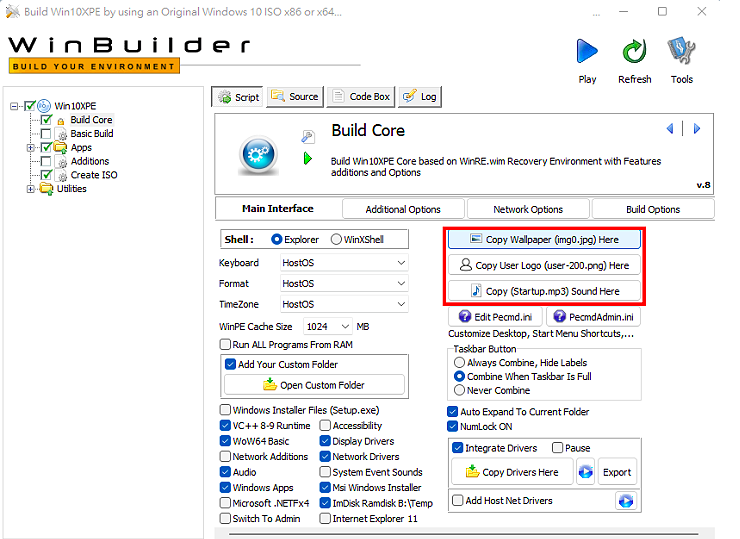Select Always Combine, Hide Labels option

coord(459,362)
